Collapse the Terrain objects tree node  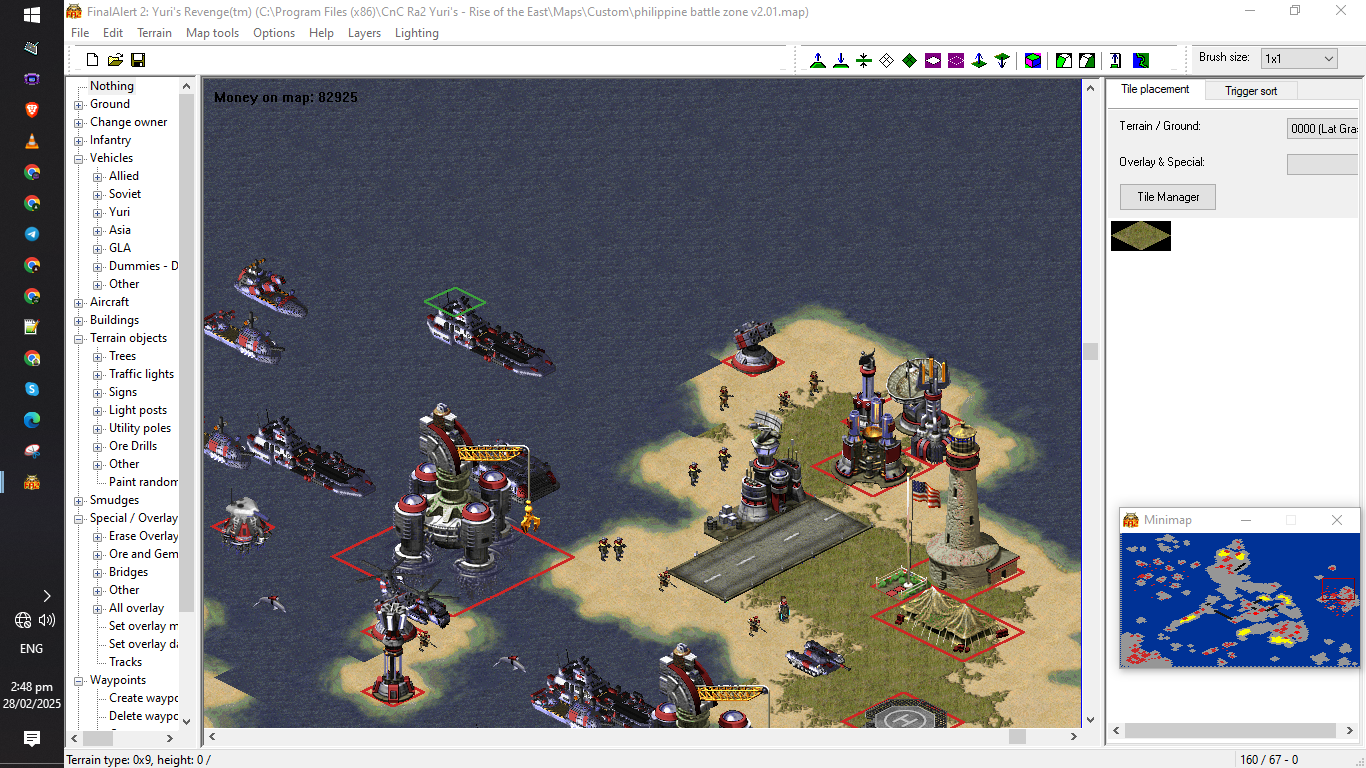[x=79, y=338]
